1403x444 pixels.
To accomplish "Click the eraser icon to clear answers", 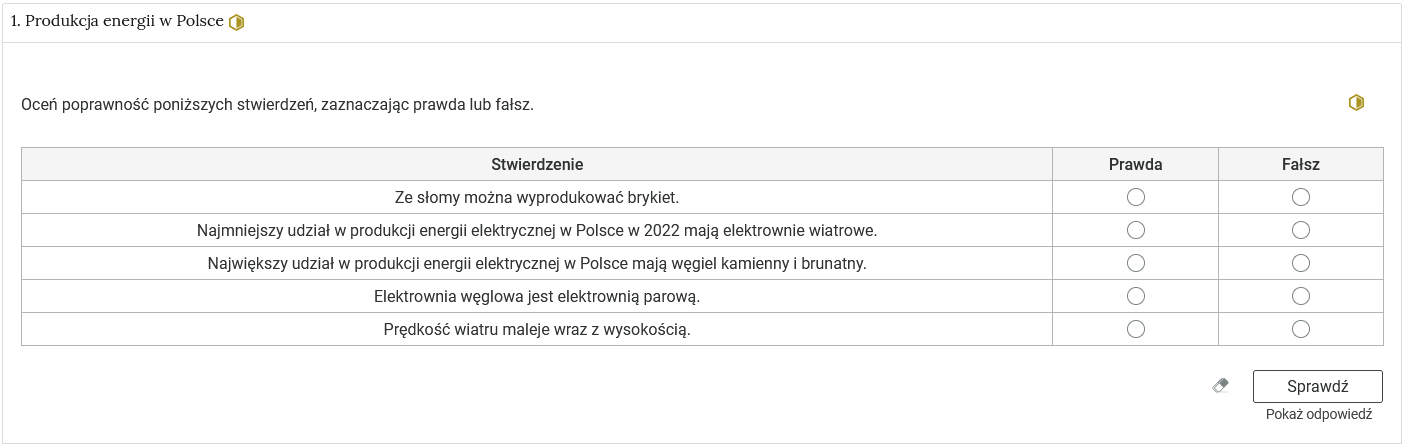I will pyautogui.click(x=1220, y=385).
